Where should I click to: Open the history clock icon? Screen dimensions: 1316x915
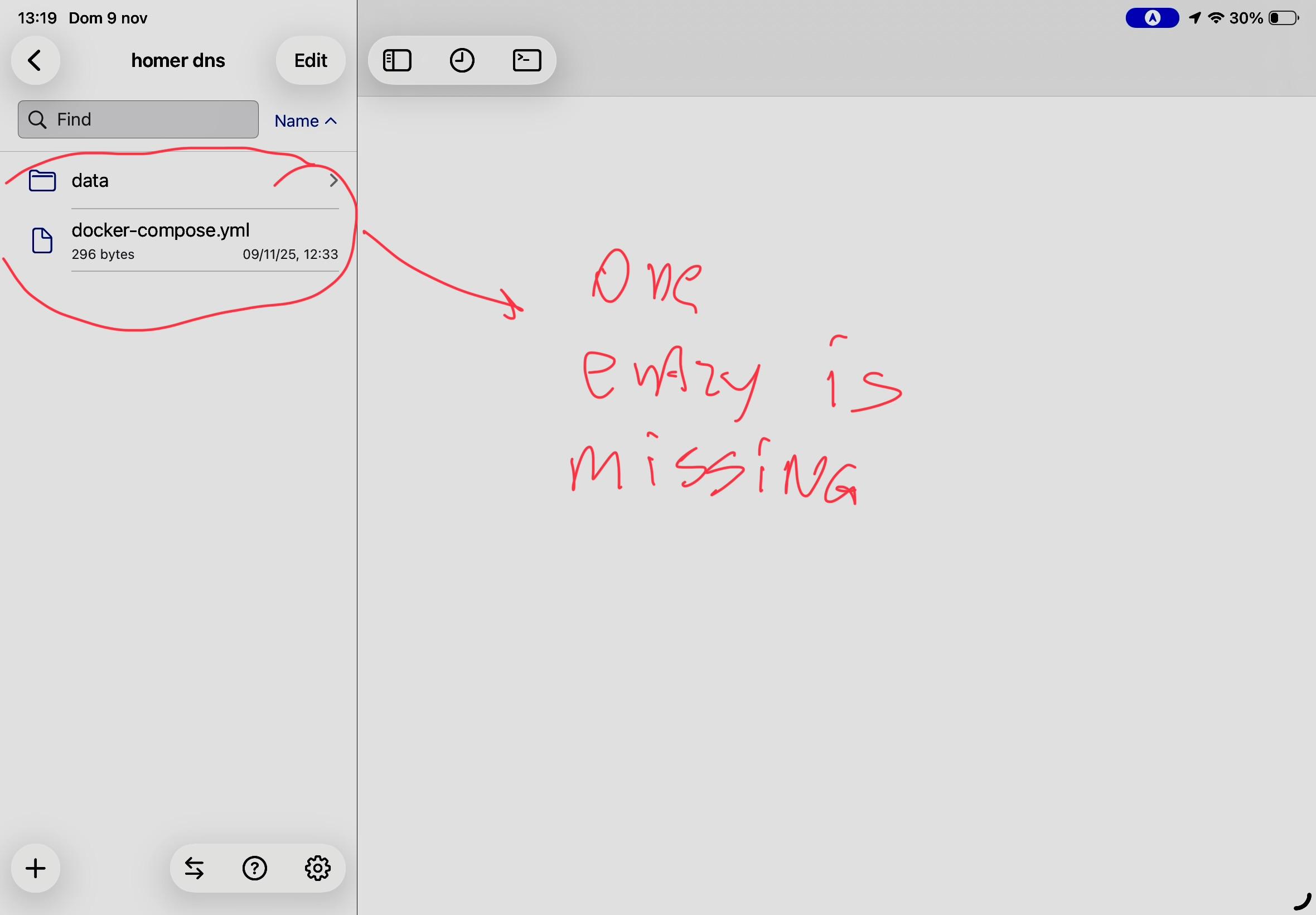click(462, 61)
